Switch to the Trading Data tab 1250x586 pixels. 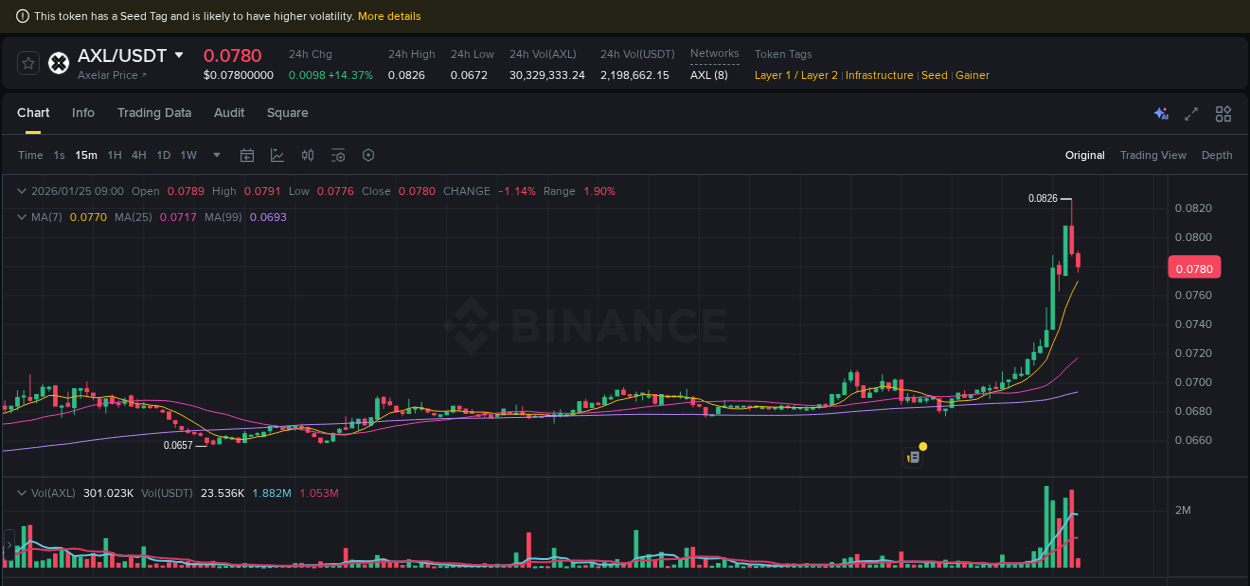tap(154, 113)
